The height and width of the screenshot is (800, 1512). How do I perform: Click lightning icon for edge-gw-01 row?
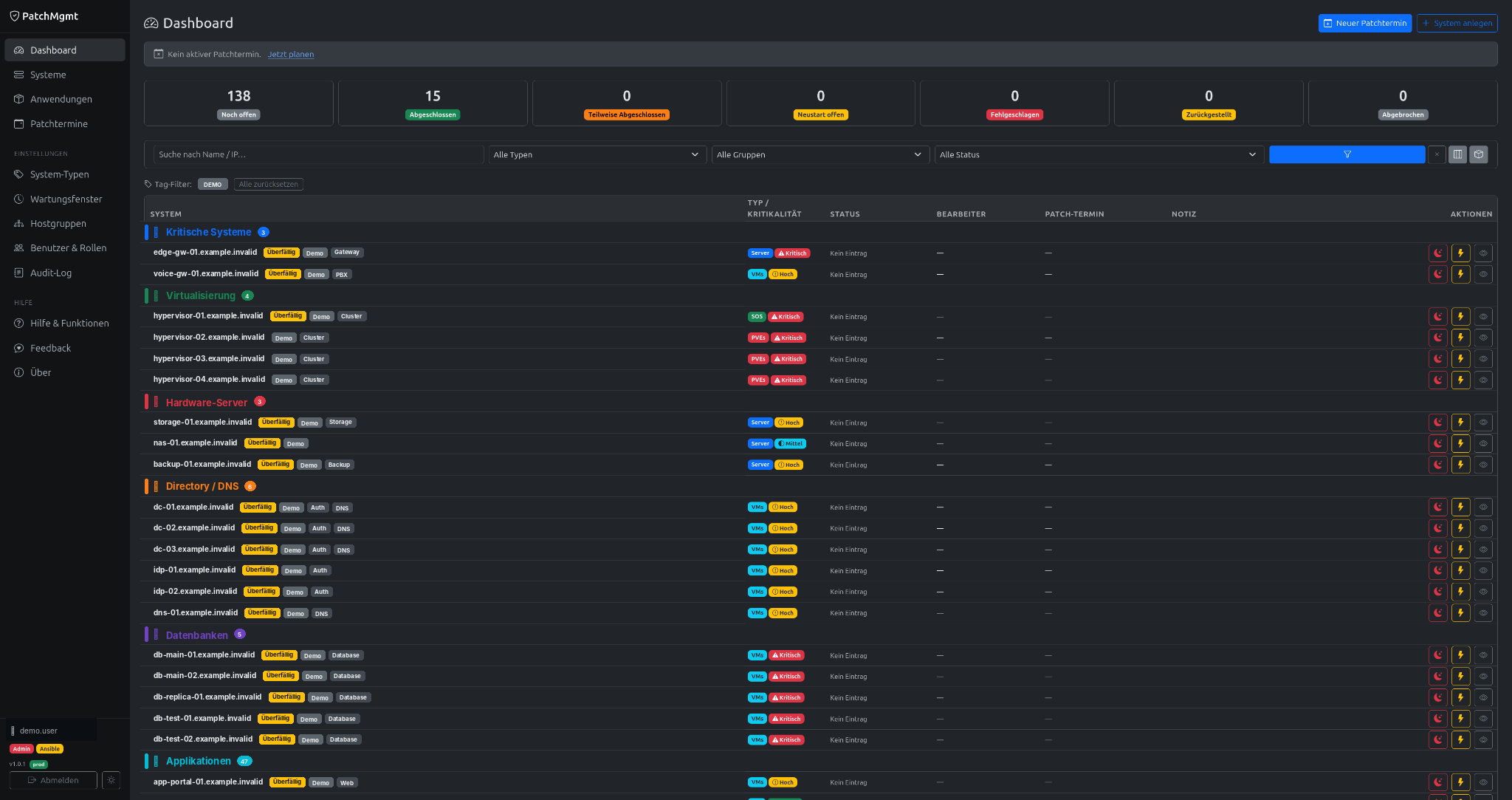[x=1460, y=253]
